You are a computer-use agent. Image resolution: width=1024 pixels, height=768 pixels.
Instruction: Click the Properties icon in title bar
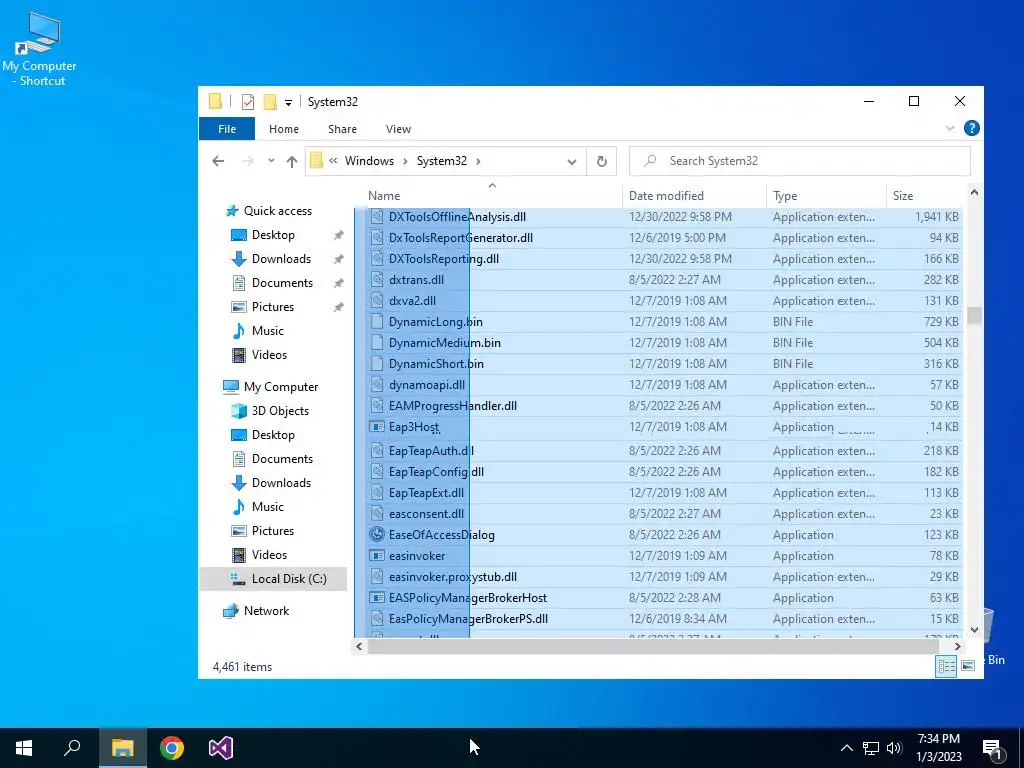tap(248, 102)
